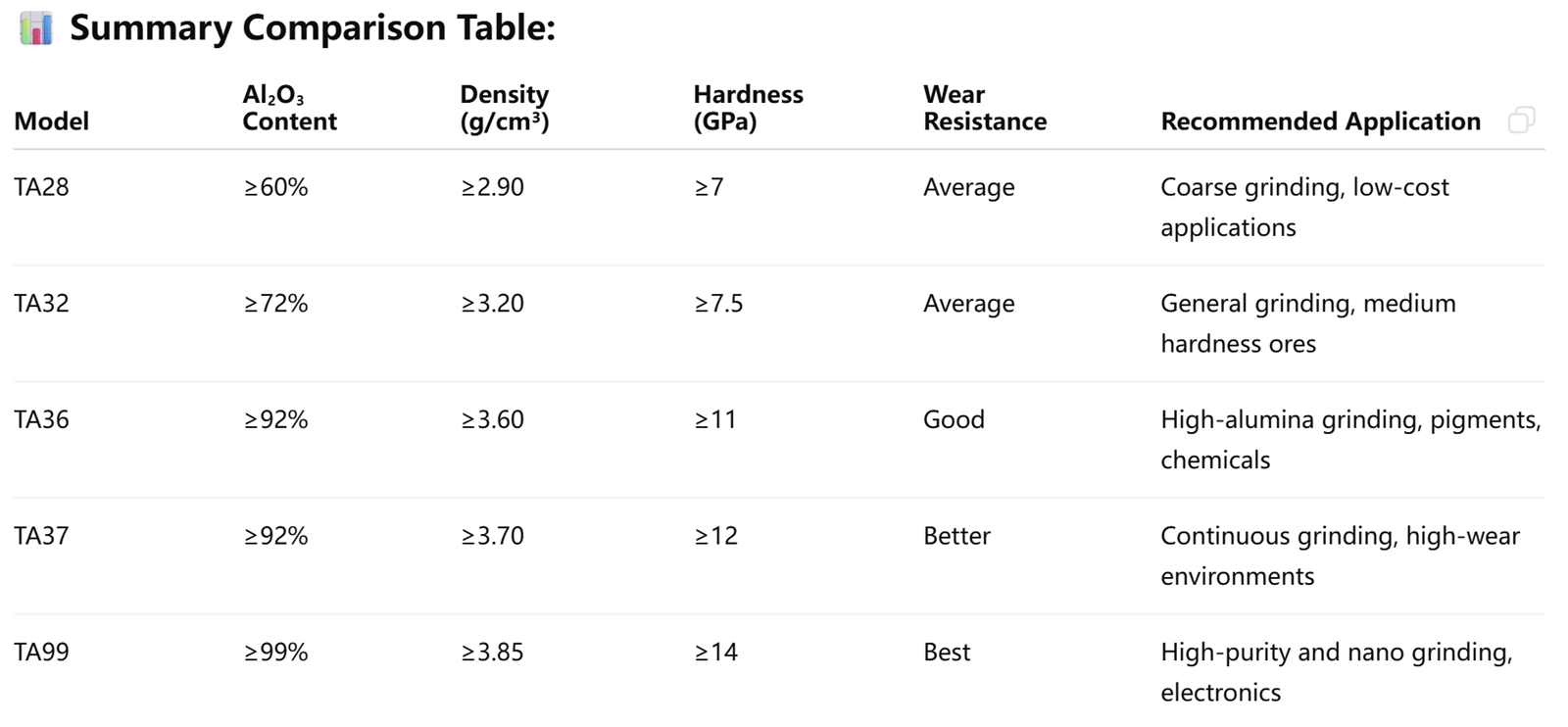
Task: Select the TA99 model cell
Action: (x=41, y=653)
